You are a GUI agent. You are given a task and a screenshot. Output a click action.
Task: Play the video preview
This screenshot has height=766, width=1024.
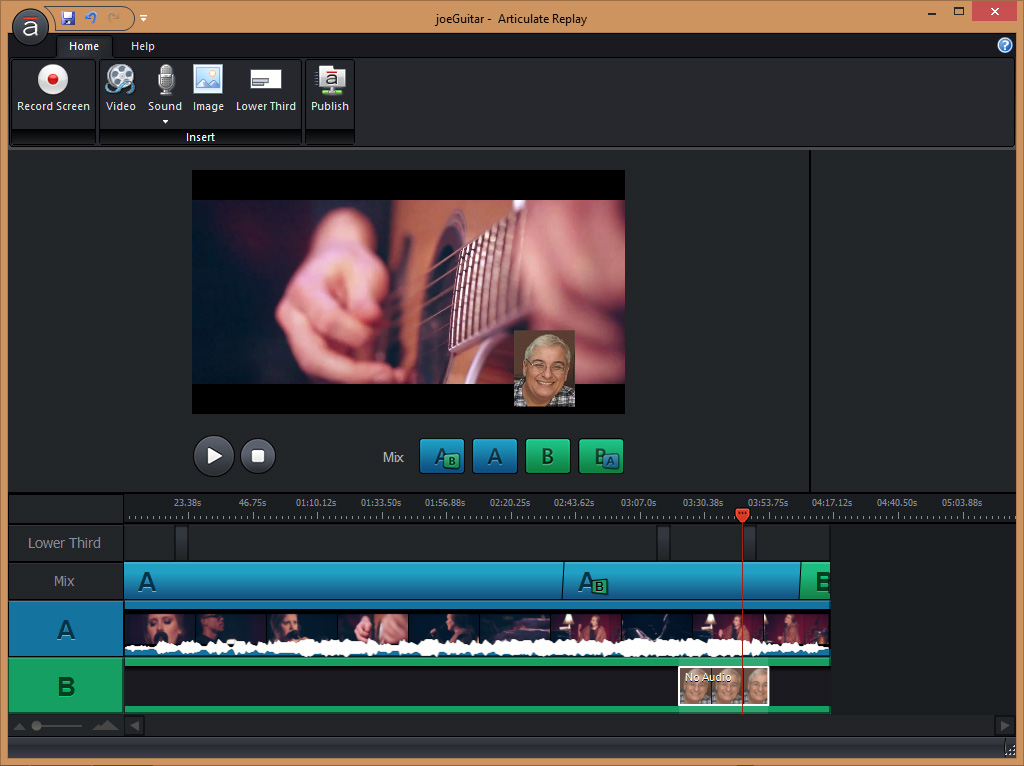[214, 456]
